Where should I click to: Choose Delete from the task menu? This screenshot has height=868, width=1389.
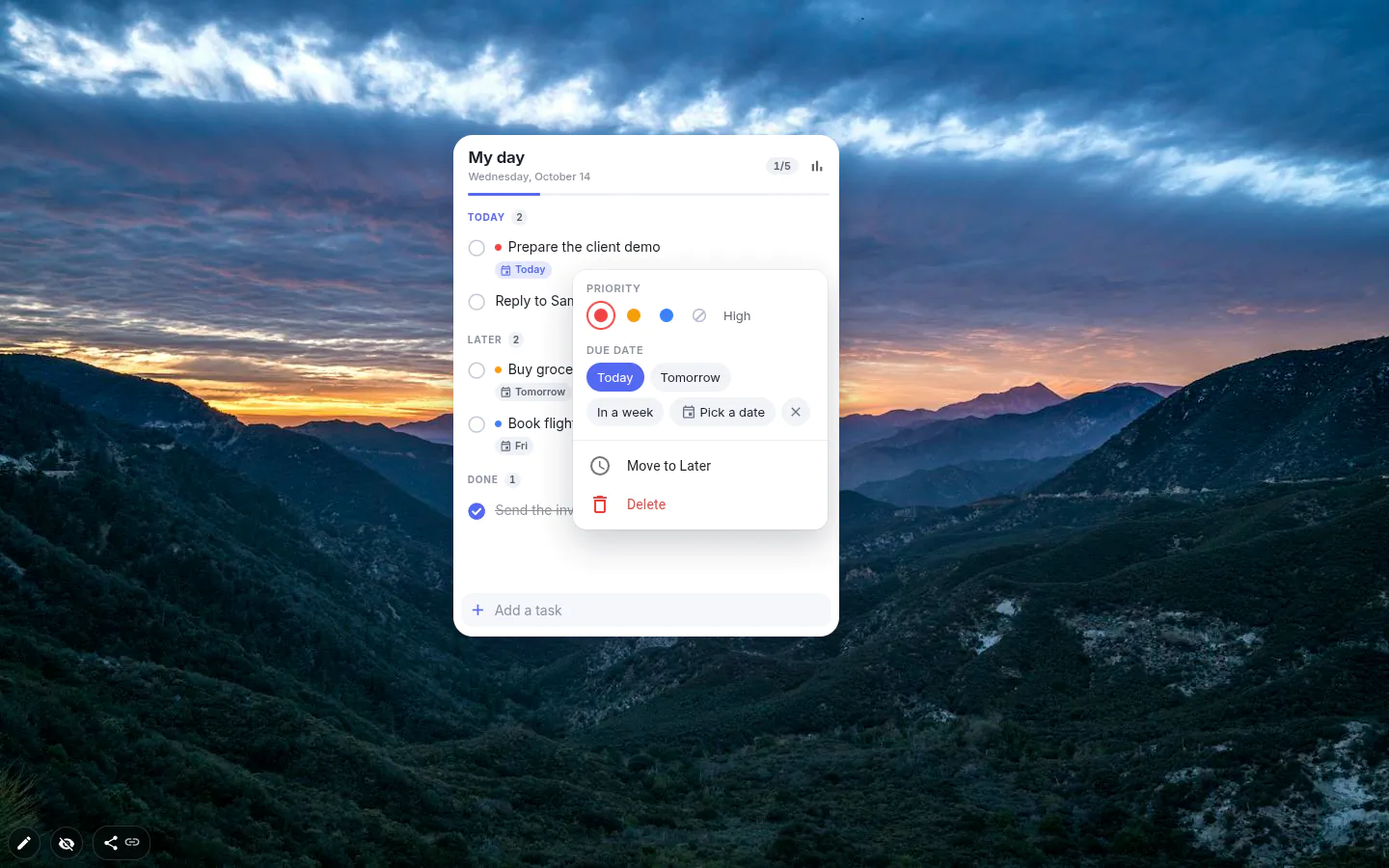[700, 504]
